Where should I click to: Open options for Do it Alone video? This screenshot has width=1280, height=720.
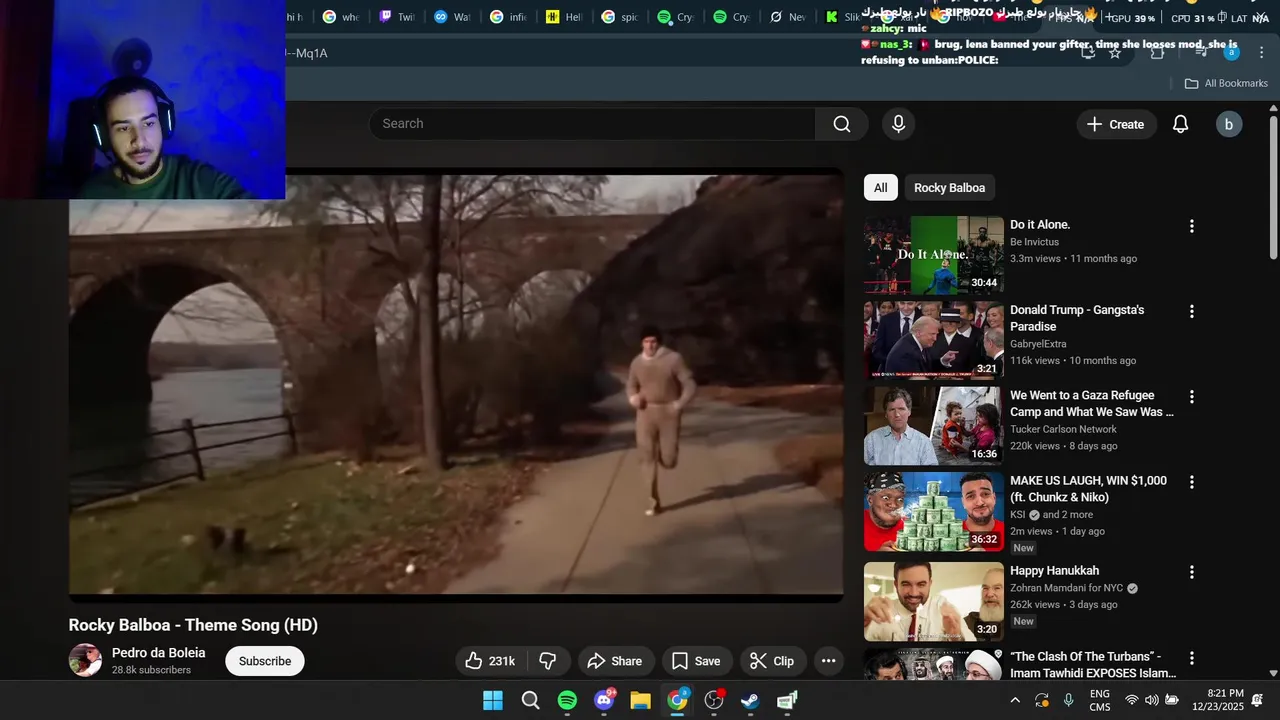pyautogui.click(x=1191, y=227)
